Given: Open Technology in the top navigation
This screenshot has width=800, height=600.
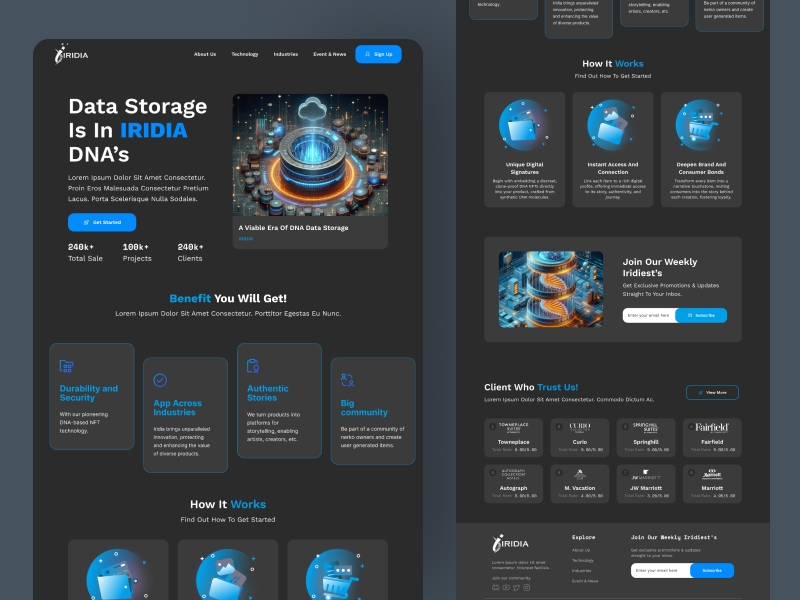Looking at the screenshot, I should pos(244,54).
